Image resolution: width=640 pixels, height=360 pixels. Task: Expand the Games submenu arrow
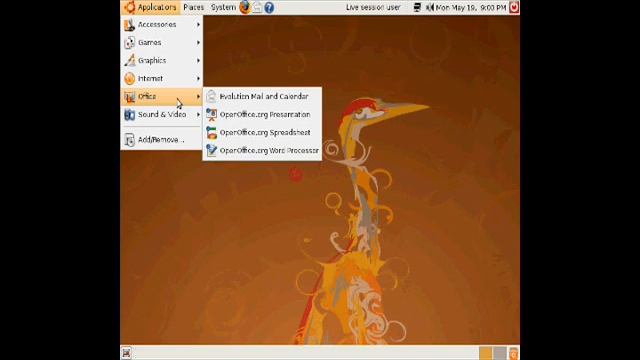click(198, 42)
